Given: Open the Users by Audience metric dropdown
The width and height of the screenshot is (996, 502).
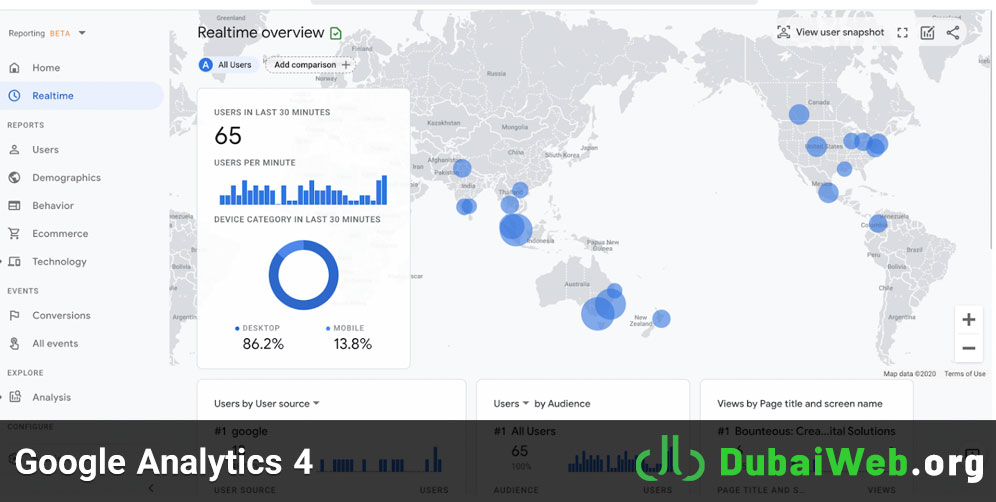Looking at the screenshot, I should point(511,404).
